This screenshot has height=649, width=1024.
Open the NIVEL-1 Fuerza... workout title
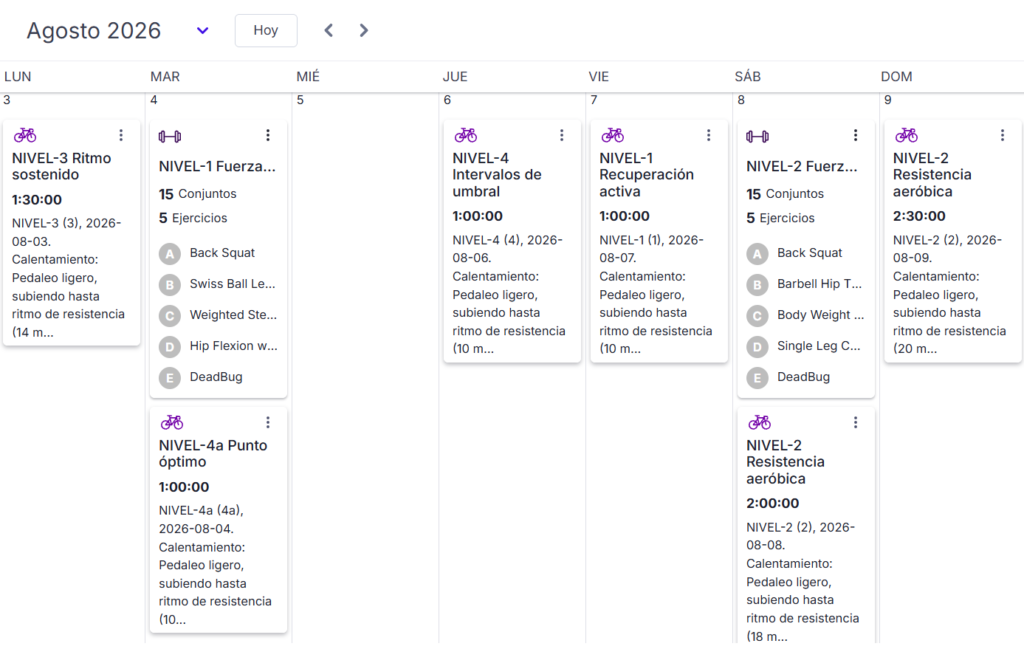tap(217, 166)
